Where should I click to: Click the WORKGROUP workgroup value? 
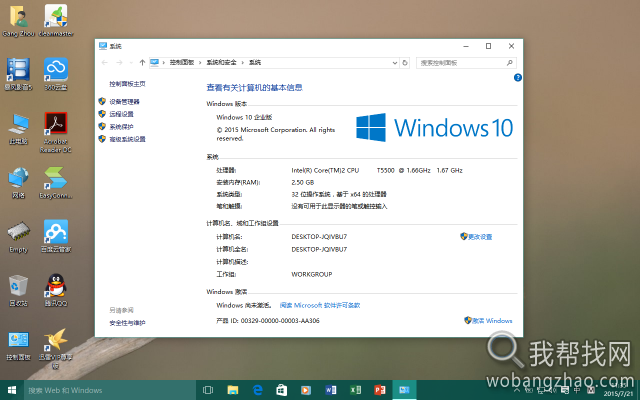[312, 274]
